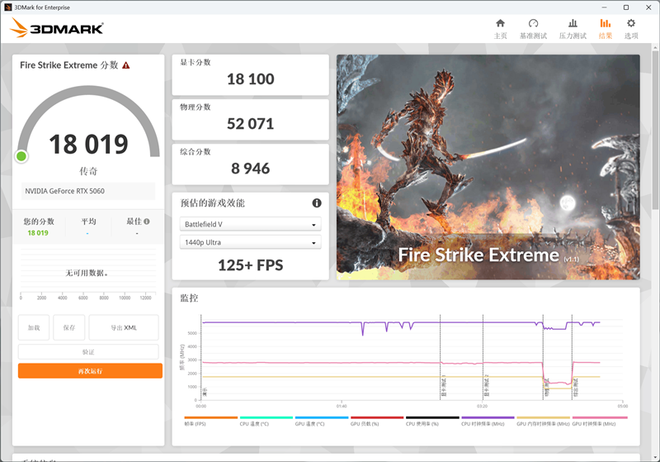
Task: Click the green 18 019 under 您的分数
Action: [38, 233]
